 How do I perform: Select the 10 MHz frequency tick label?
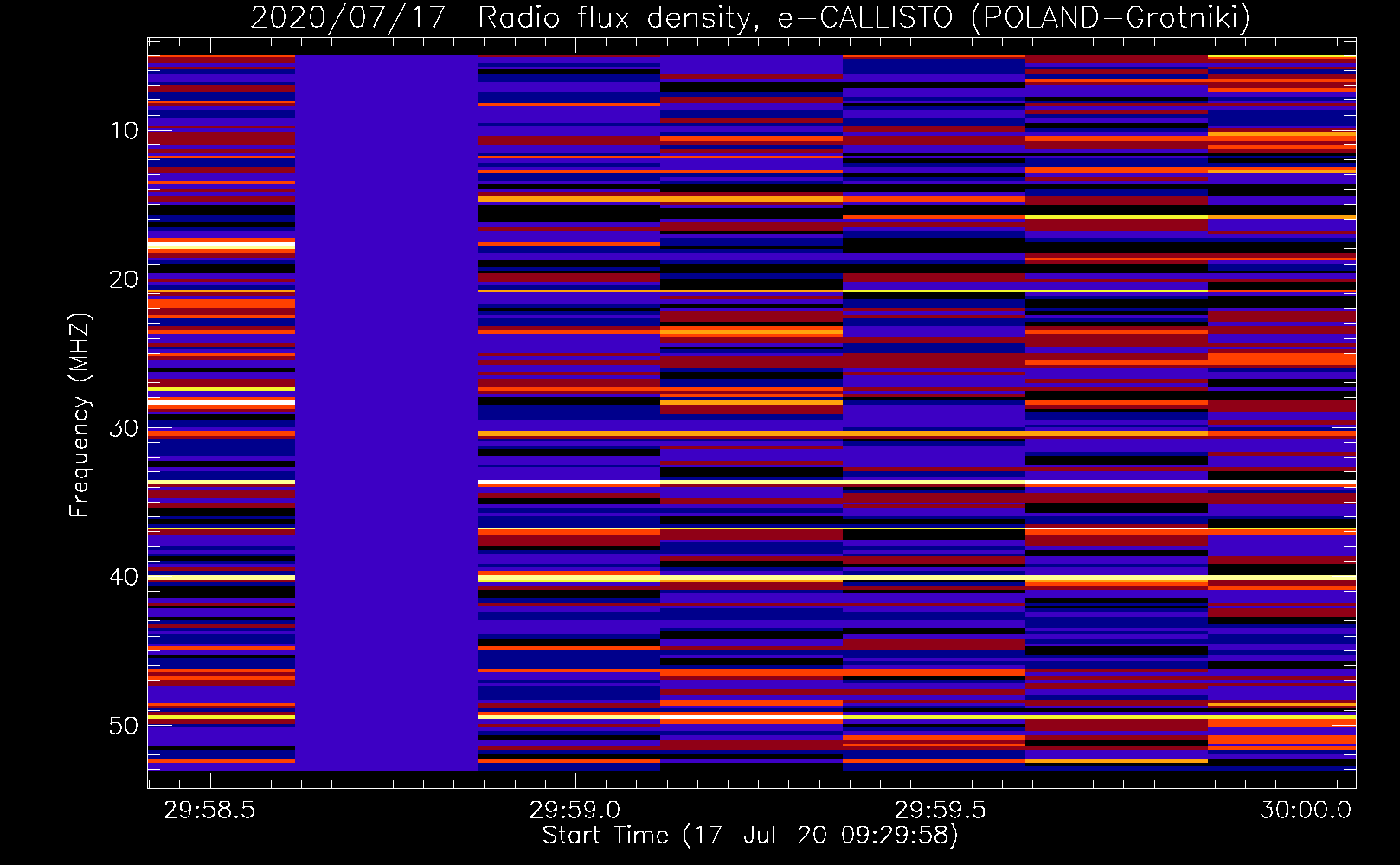tap(124, 131)
